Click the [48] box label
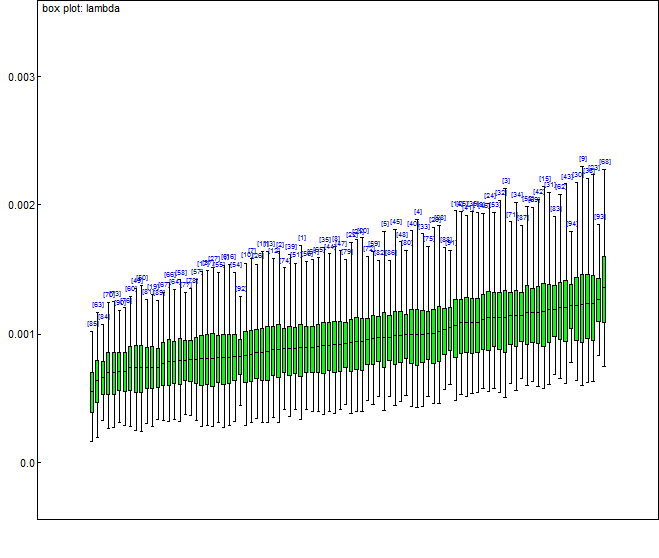Image resolution: width=659 pixels, height=558 pixels. 402,234
